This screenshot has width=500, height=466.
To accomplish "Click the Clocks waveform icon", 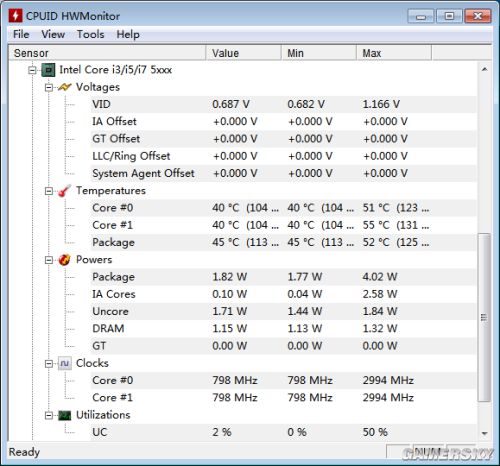I will (64, 363).
